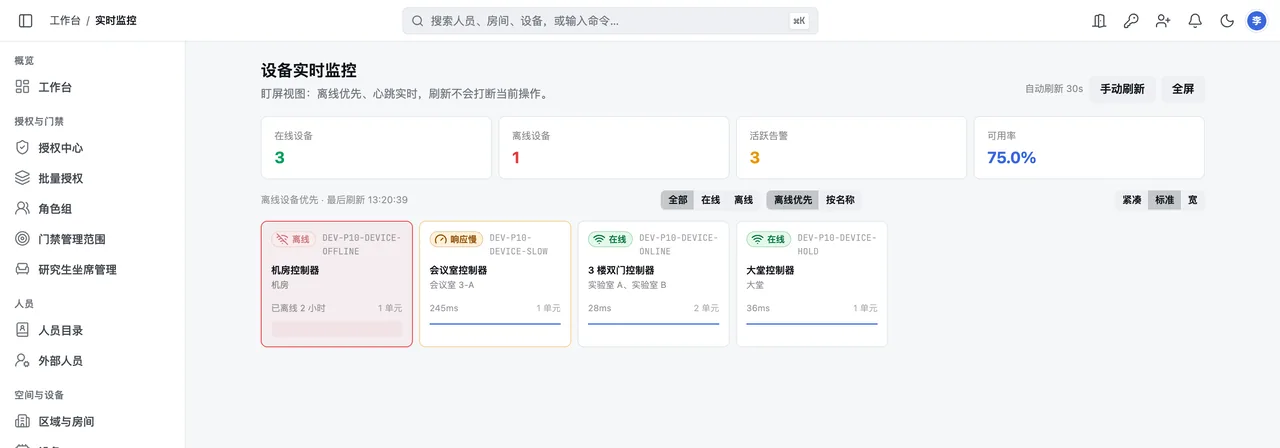1280x448 pixels.
Task: Open the 机房控制器 device card
Action: point(337,284)
